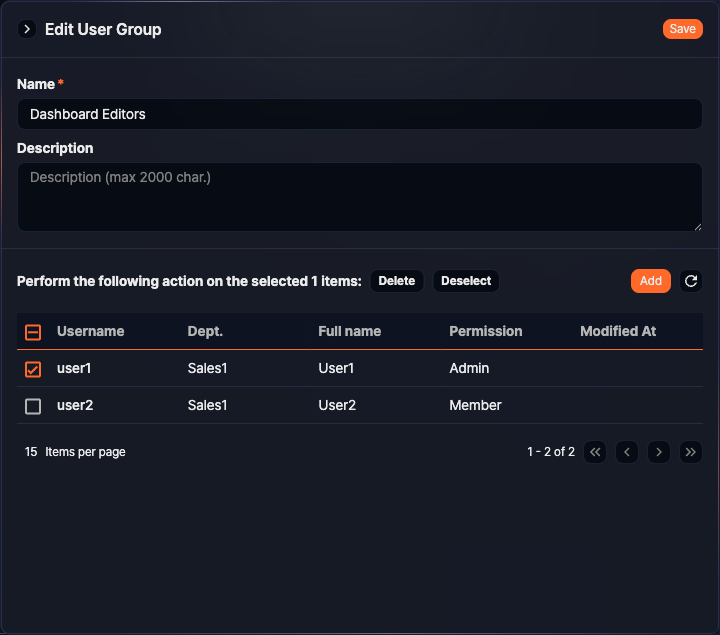Click the refresh icon next to Add
Screen dimensions: 720x635
tap(691, 281)
